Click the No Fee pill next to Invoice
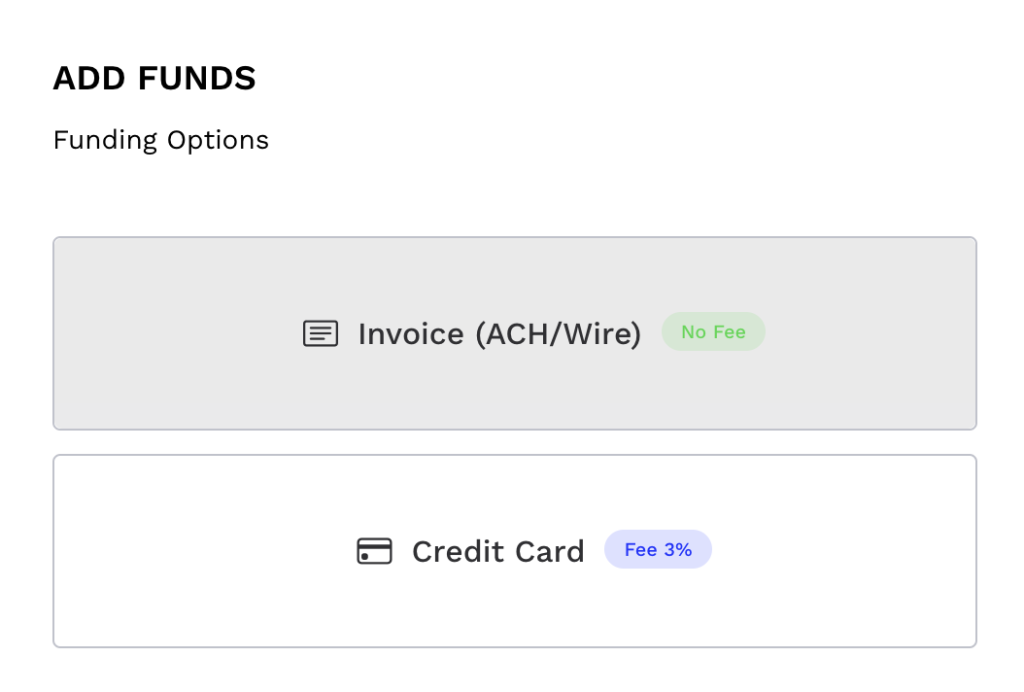This screenshot has height=692, width=1024. pyautogui.click(x=713, y=331)
